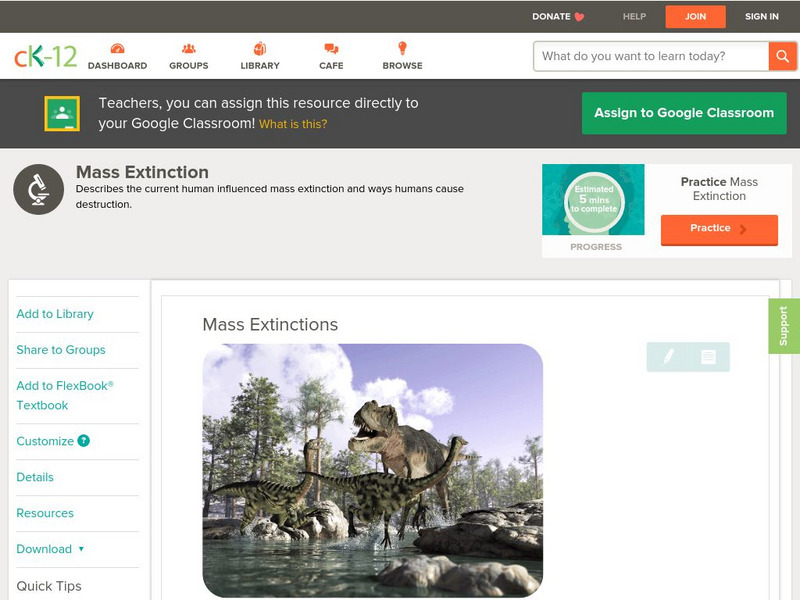Open the Dashboard gauge icon

pyautogui.click(x=117, y=48)
